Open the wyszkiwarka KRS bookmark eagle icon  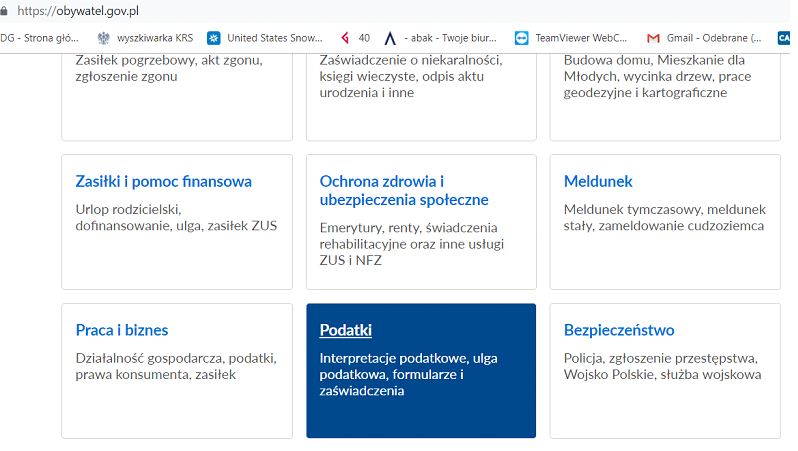[104, 38]
